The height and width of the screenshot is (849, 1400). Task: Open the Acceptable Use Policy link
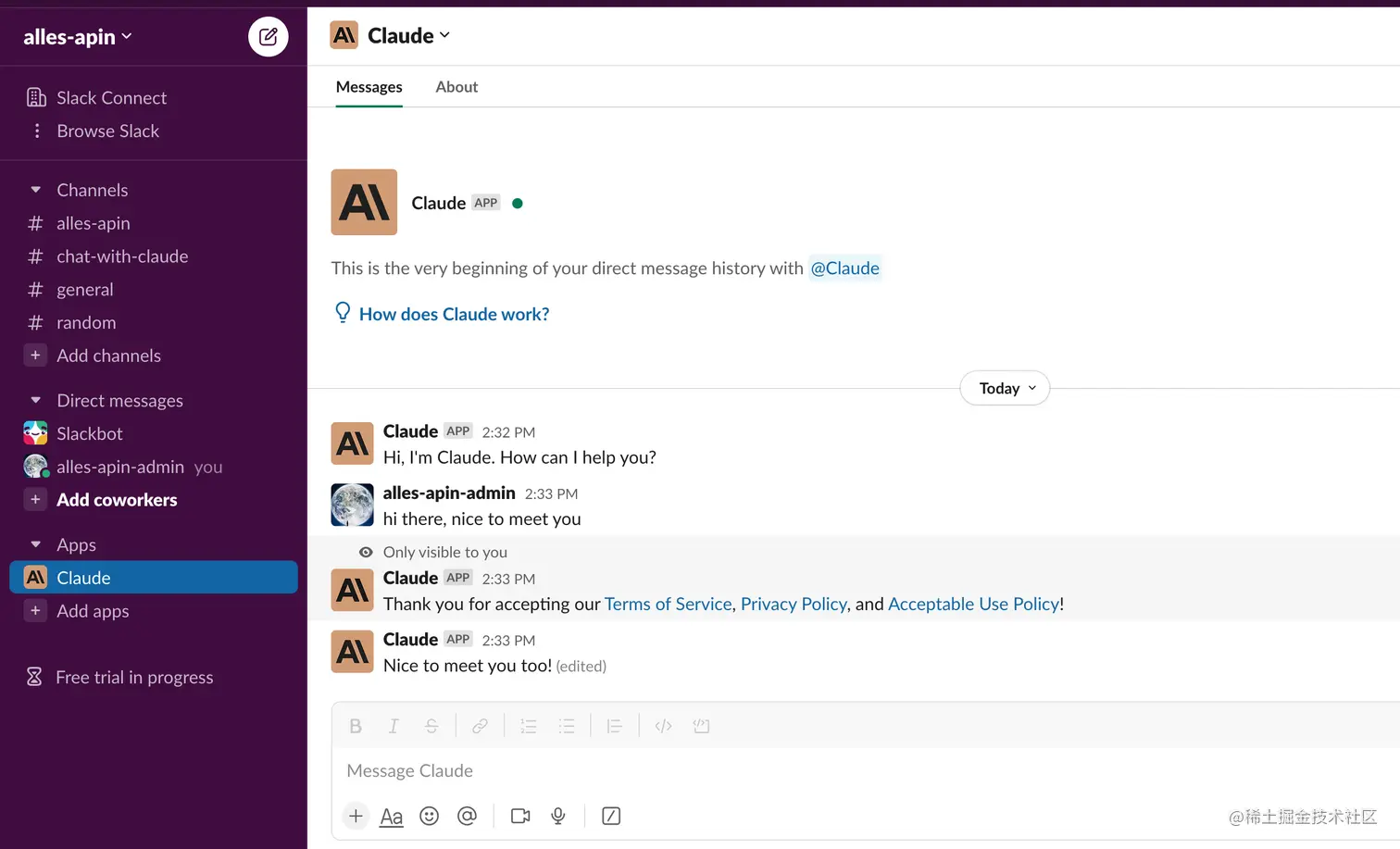pos(973,604)
